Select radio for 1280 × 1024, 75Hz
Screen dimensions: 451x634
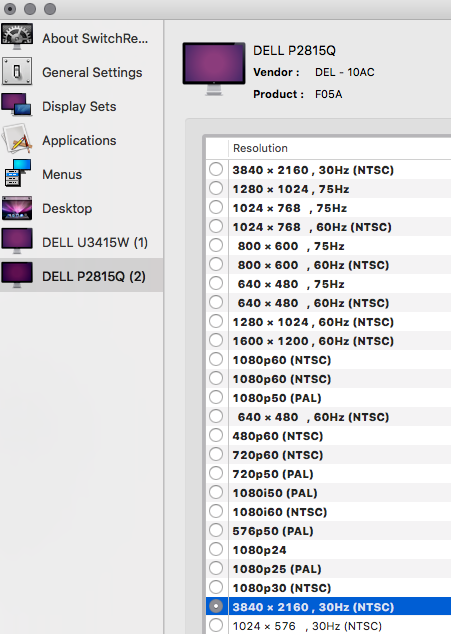[x=216, y=188]
